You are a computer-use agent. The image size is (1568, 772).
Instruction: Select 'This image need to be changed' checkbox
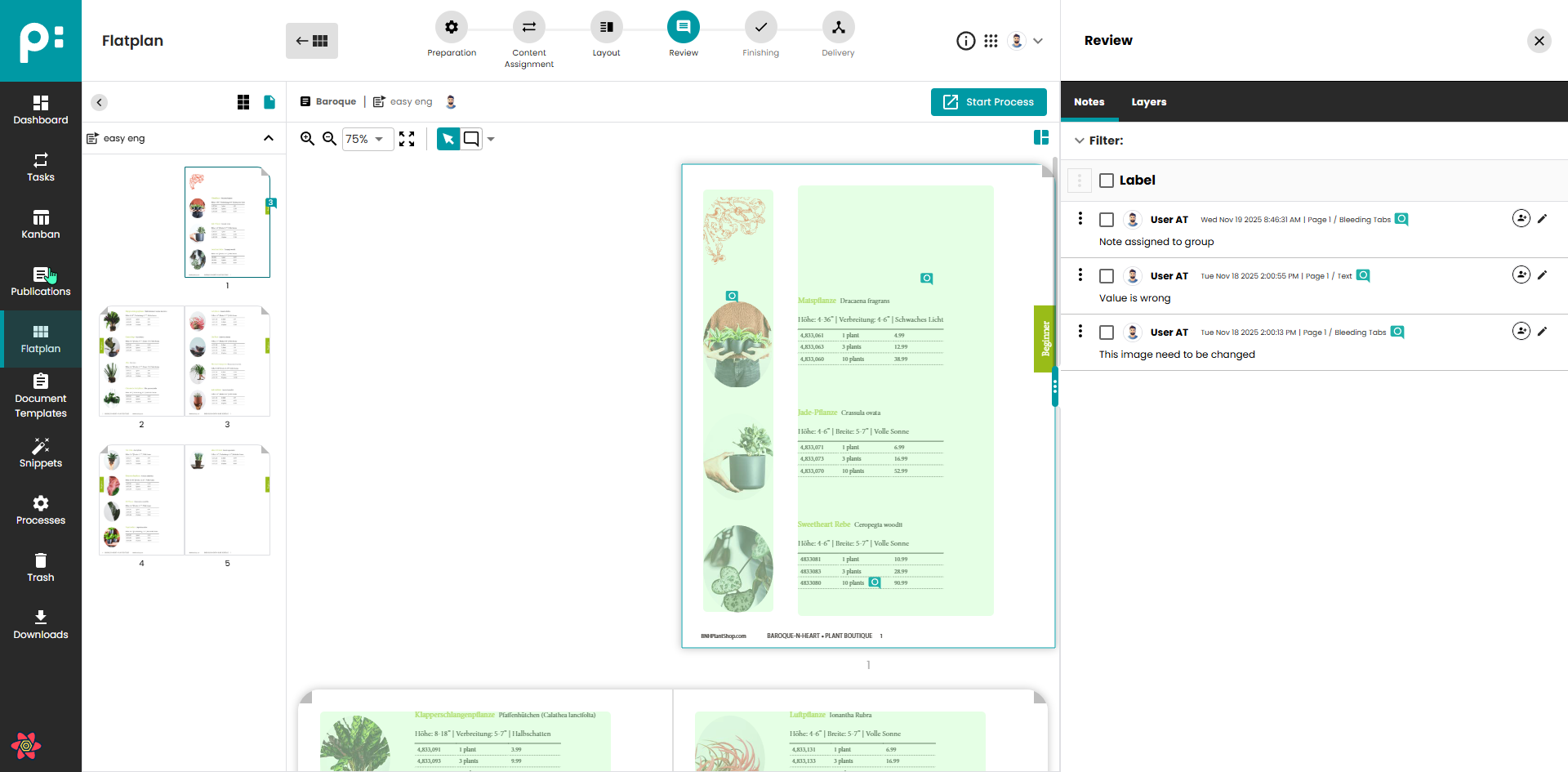point(1107,332)
